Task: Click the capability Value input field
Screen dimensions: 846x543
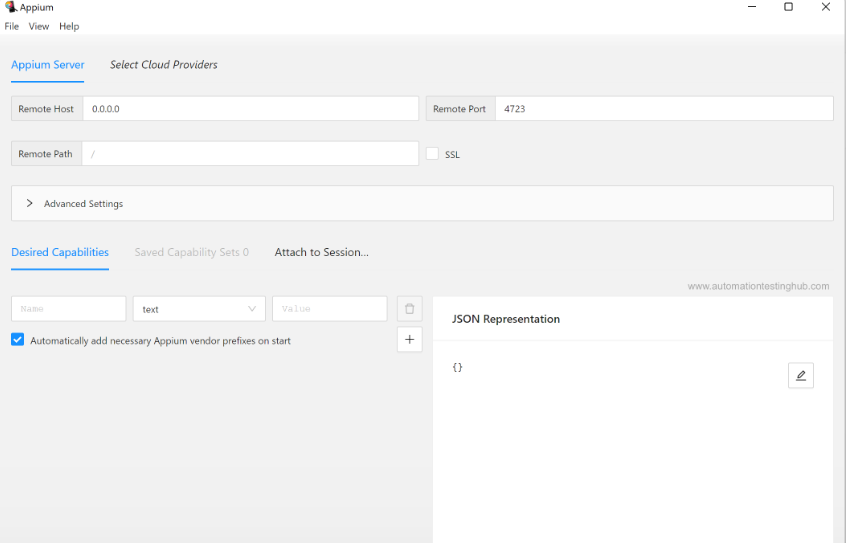Action: point(330,309)
